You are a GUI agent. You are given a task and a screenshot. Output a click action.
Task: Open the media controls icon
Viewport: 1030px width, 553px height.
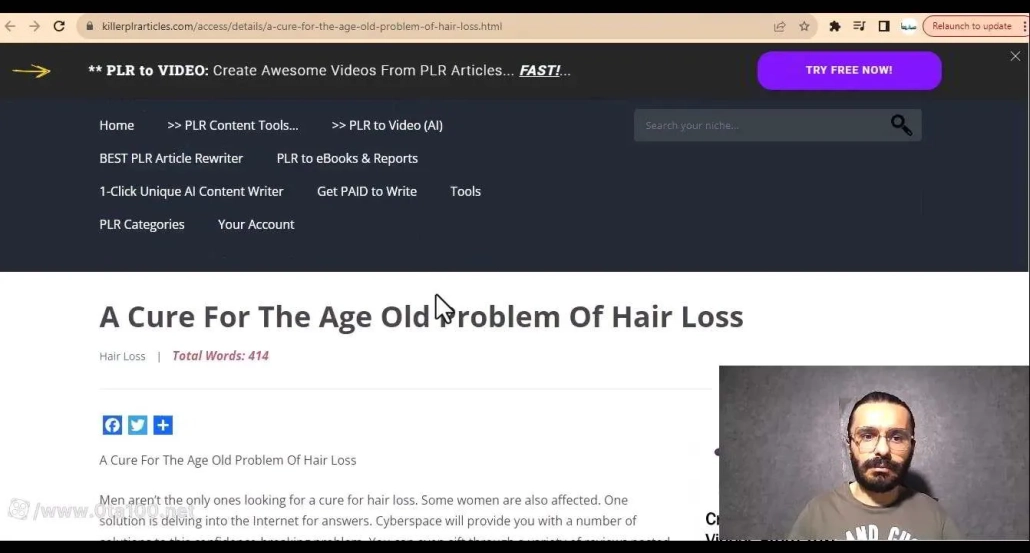click(x=859, y=26)
